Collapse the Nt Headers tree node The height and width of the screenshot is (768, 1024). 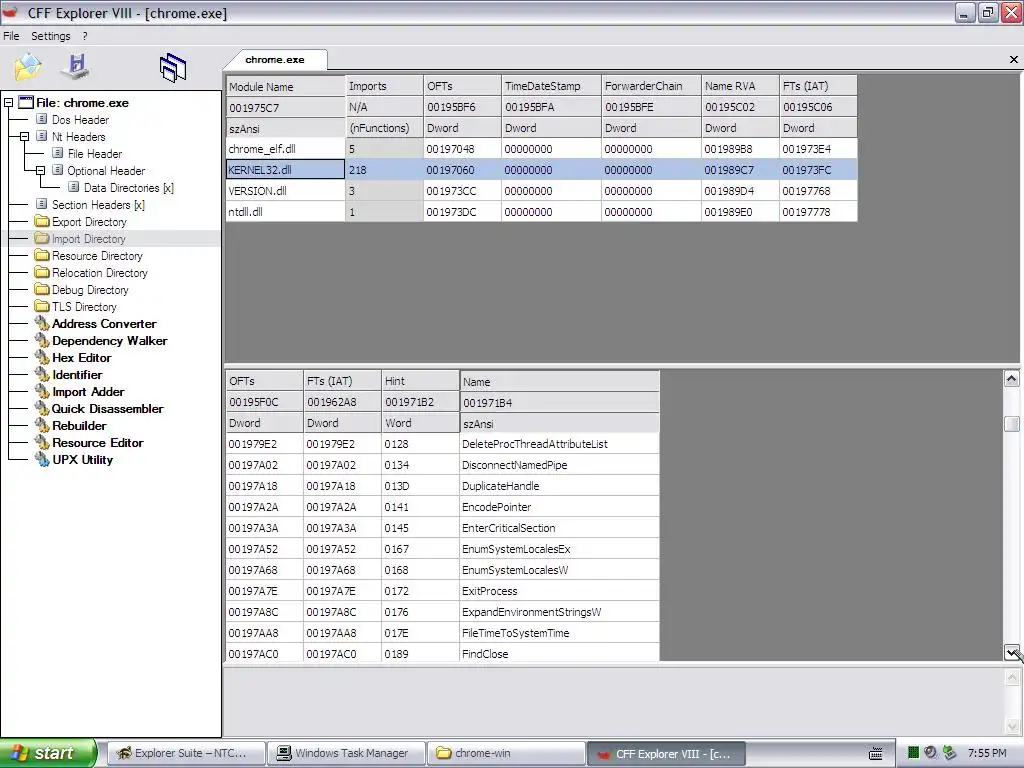24,136
